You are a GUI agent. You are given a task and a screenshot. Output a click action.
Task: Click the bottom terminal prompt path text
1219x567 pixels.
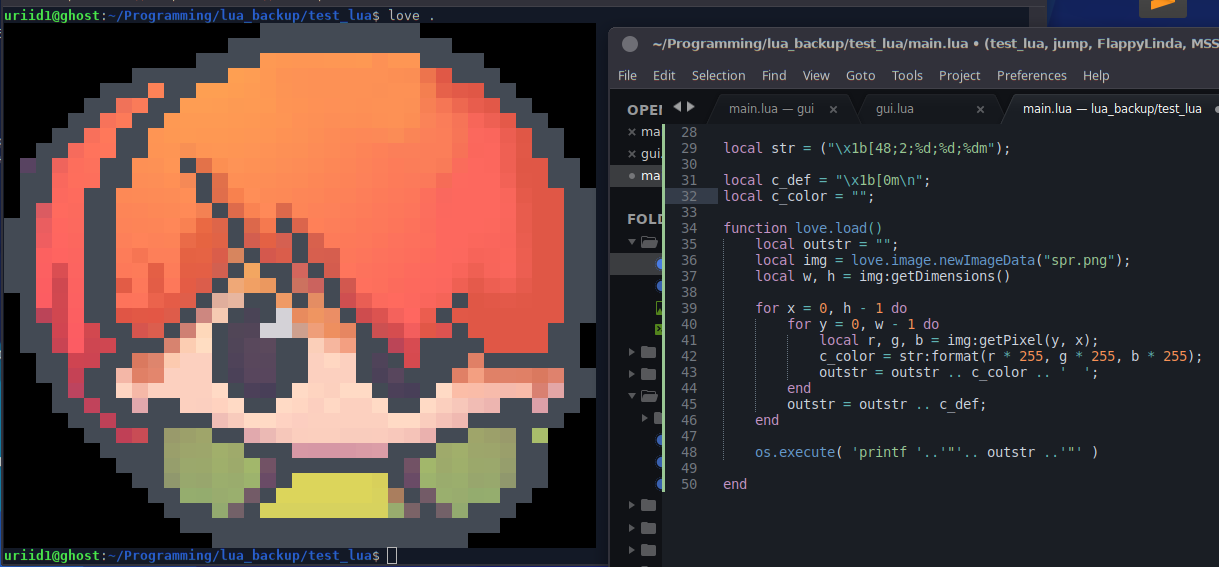(x=238, y=555)
